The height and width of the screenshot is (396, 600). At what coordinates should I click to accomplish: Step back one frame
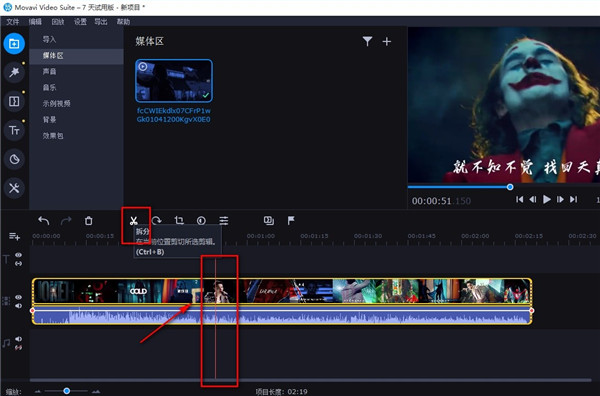coord(533,199)
